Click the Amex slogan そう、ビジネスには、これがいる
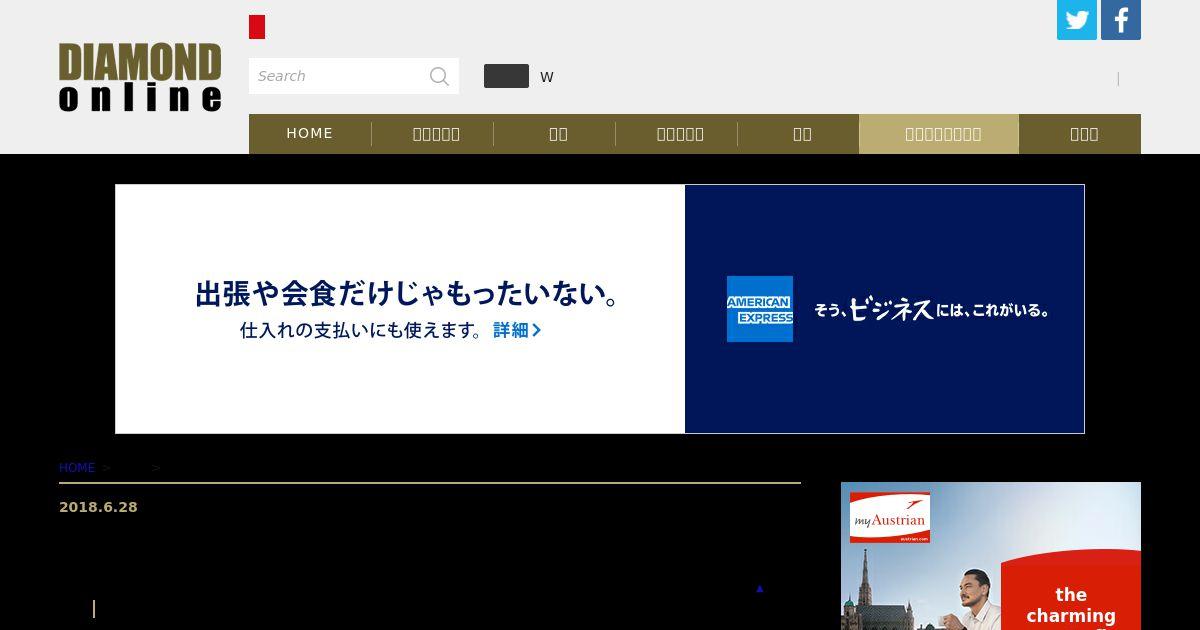Image resolution: width=1200 pixels, height=630 pixels. coord(931,310)
